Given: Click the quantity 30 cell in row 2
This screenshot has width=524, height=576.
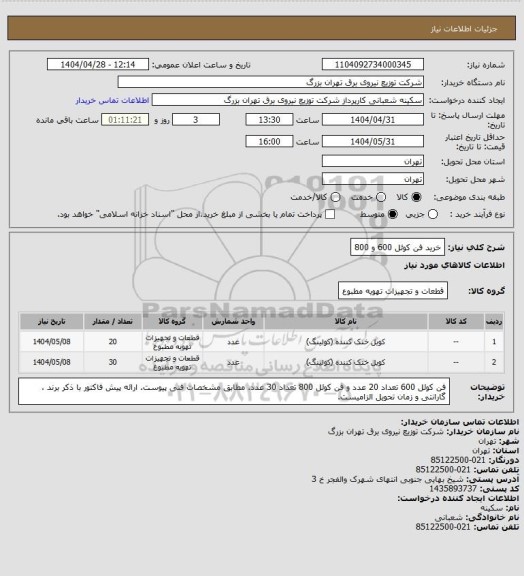Looking at the screenshot, I should point(113,362).
